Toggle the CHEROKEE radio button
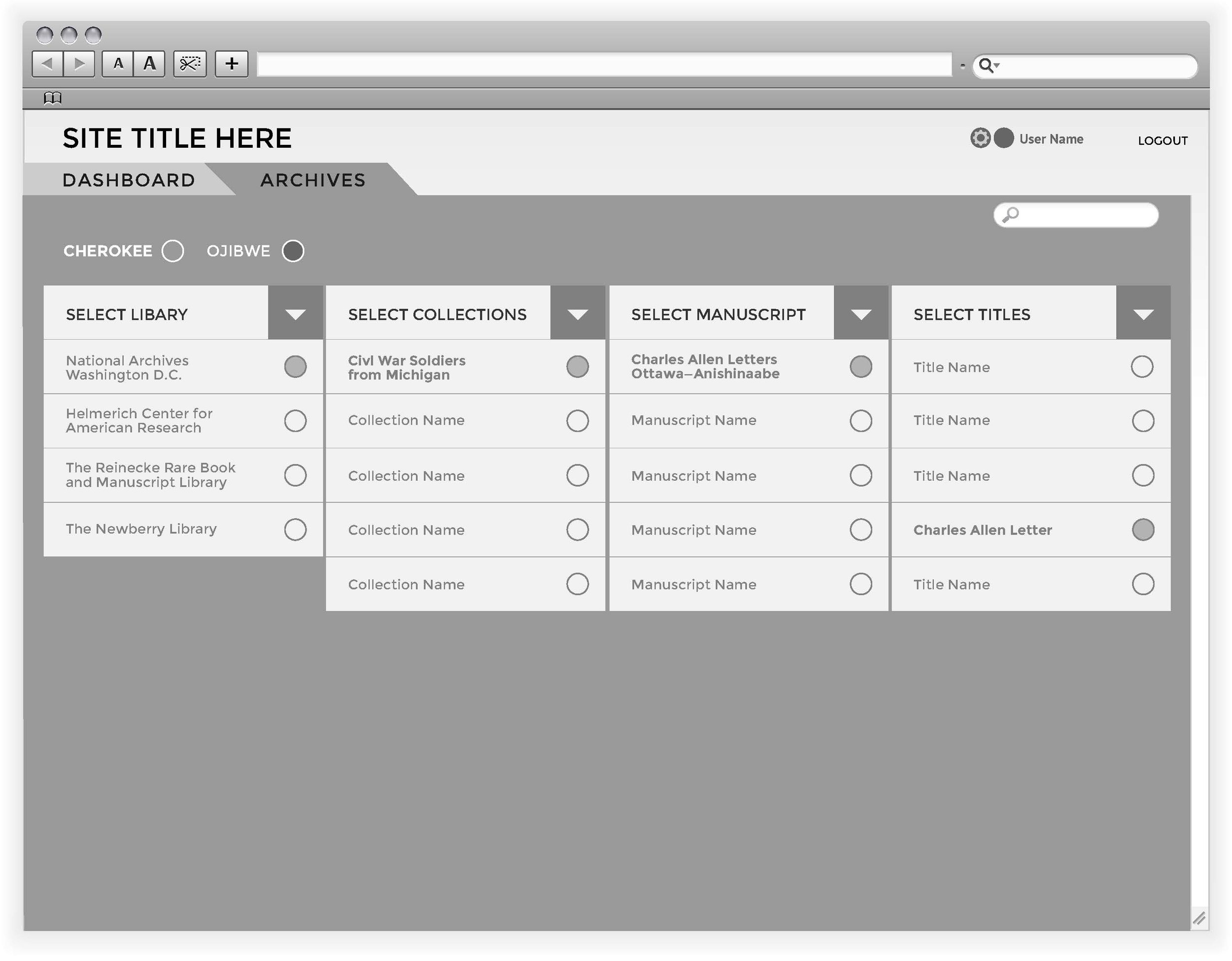The image size is (1232, 961). (x=172, y=251)
